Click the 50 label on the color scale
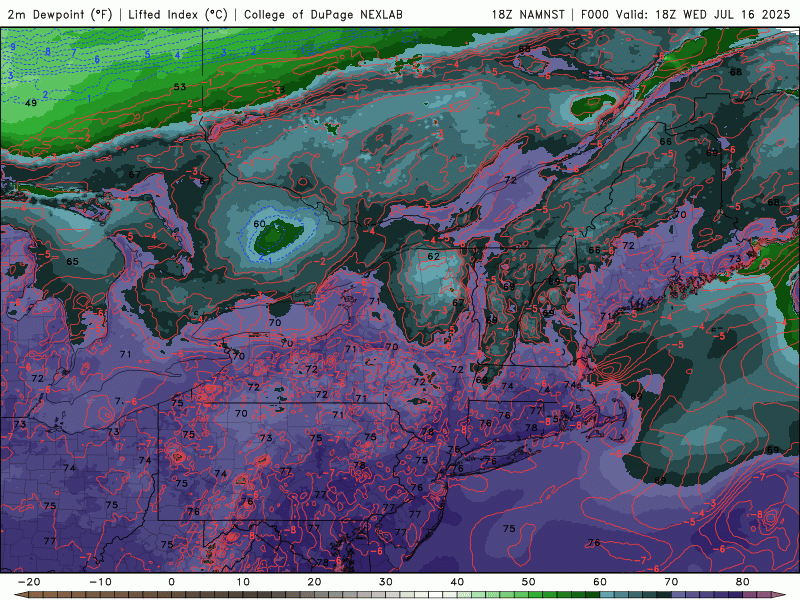The width and height of the screenshot is (800, 600). pyautogui.click(x=529, y=582)
